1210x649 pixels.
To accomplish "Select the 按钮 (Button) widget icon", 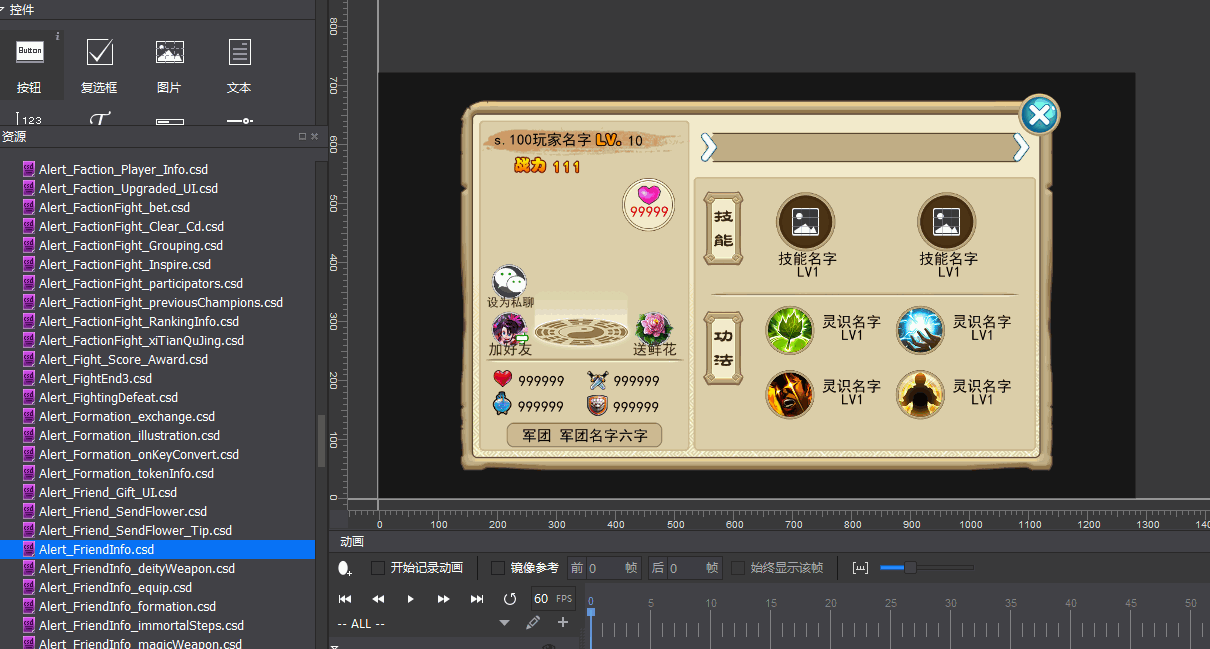I will pyautogui.click(x=29, y=51).
